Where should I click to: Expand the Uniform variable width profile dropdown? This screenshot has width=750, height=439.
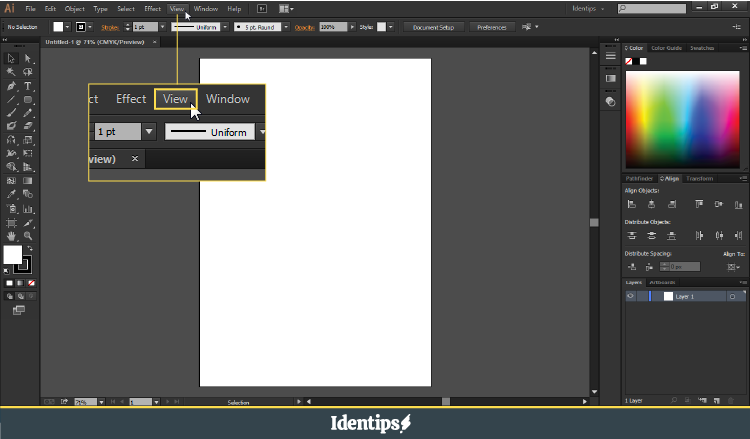pos(227,27)
